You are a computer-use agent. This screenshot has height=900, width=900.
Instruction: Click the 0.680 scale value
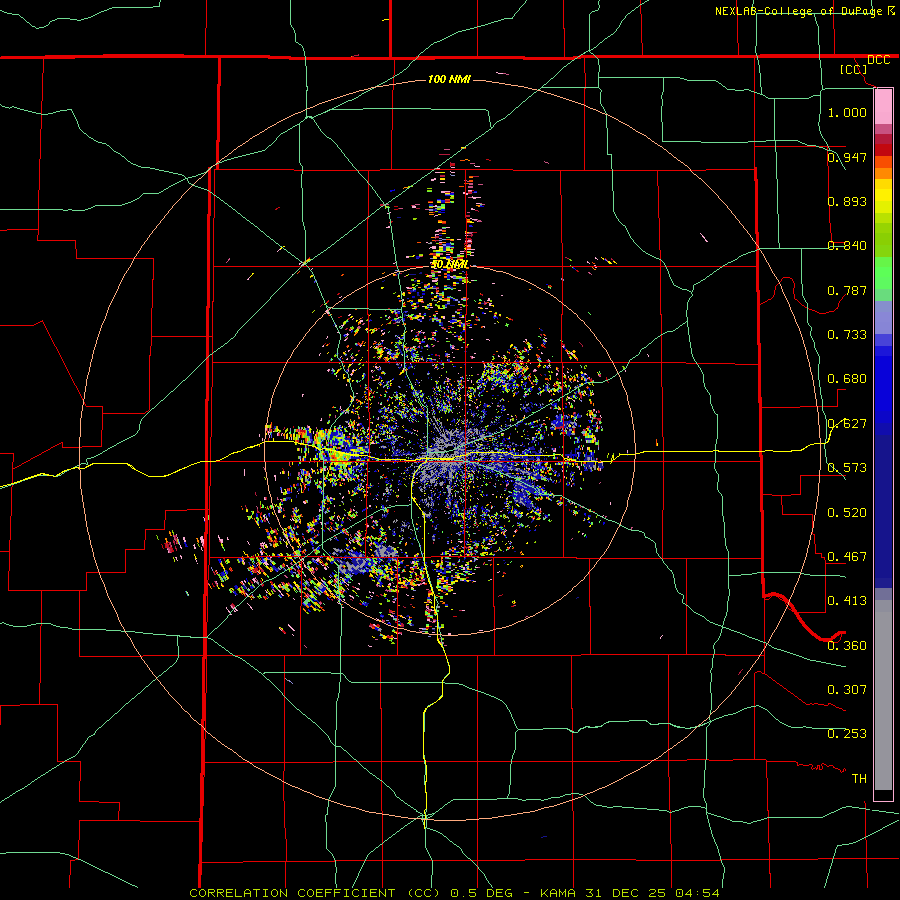pos(847,379)
